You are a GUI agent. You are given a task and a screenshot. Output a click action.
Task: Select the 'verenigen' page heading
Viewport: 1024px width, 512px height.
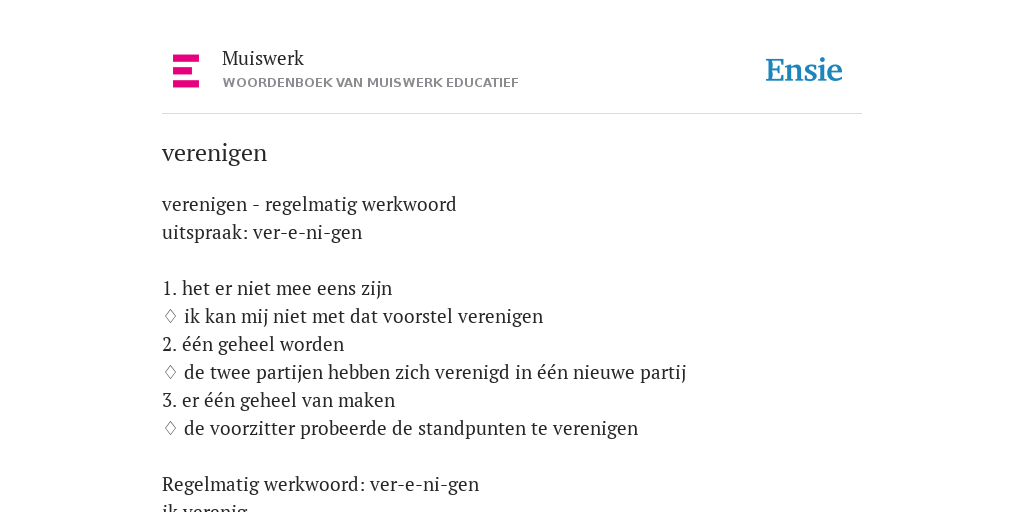click(214, 153)
